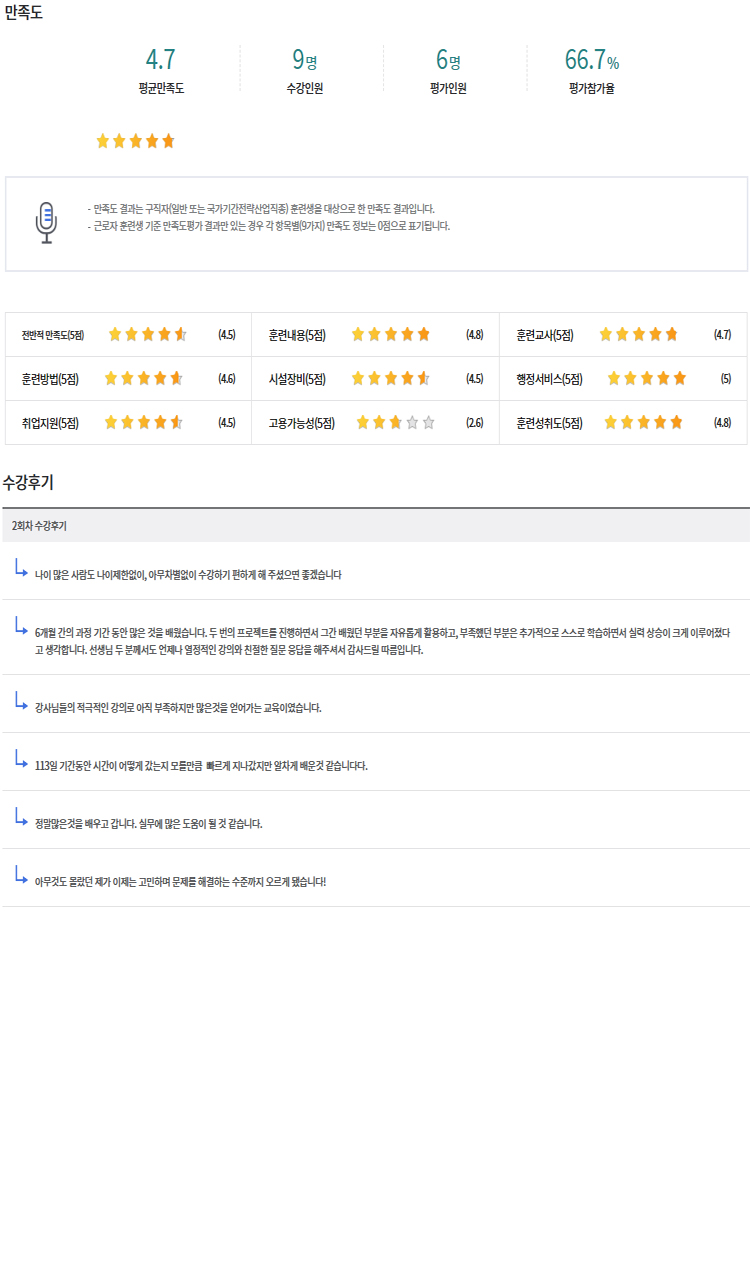Click the 행정서비스 five-star rating
Image resolution: width=750 pixels, height=1276 pixels.
(647, 379)
